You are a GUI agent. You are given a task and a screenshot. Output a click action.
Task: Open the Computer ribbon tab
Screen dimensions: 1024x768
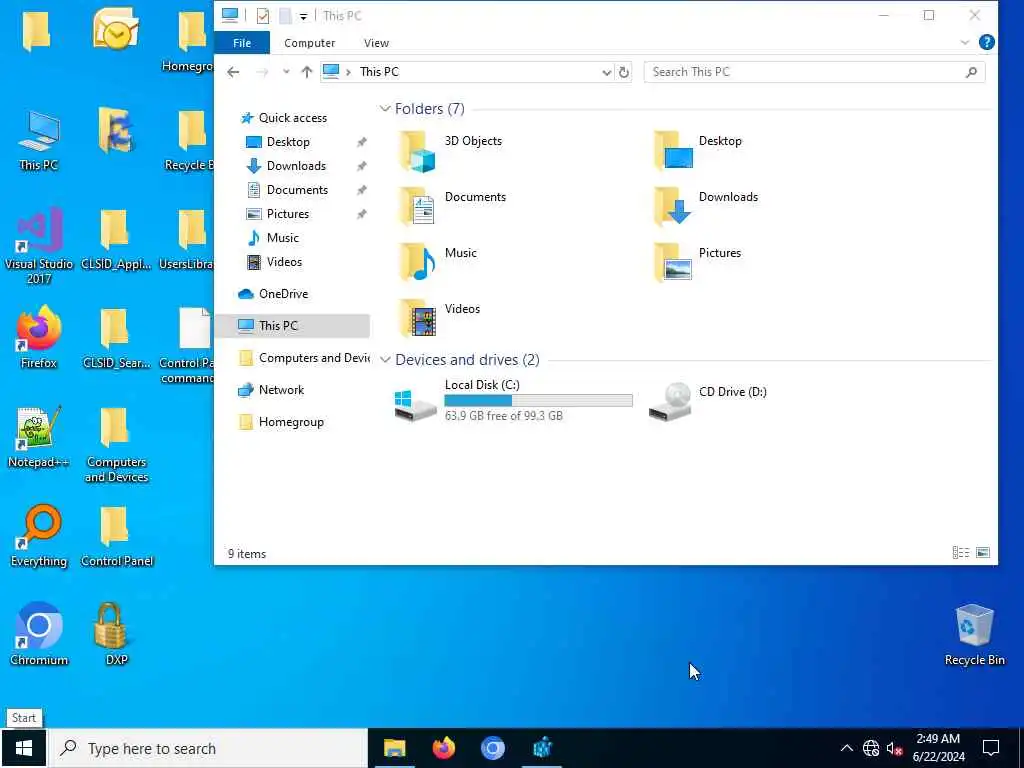tap(309, 42)
